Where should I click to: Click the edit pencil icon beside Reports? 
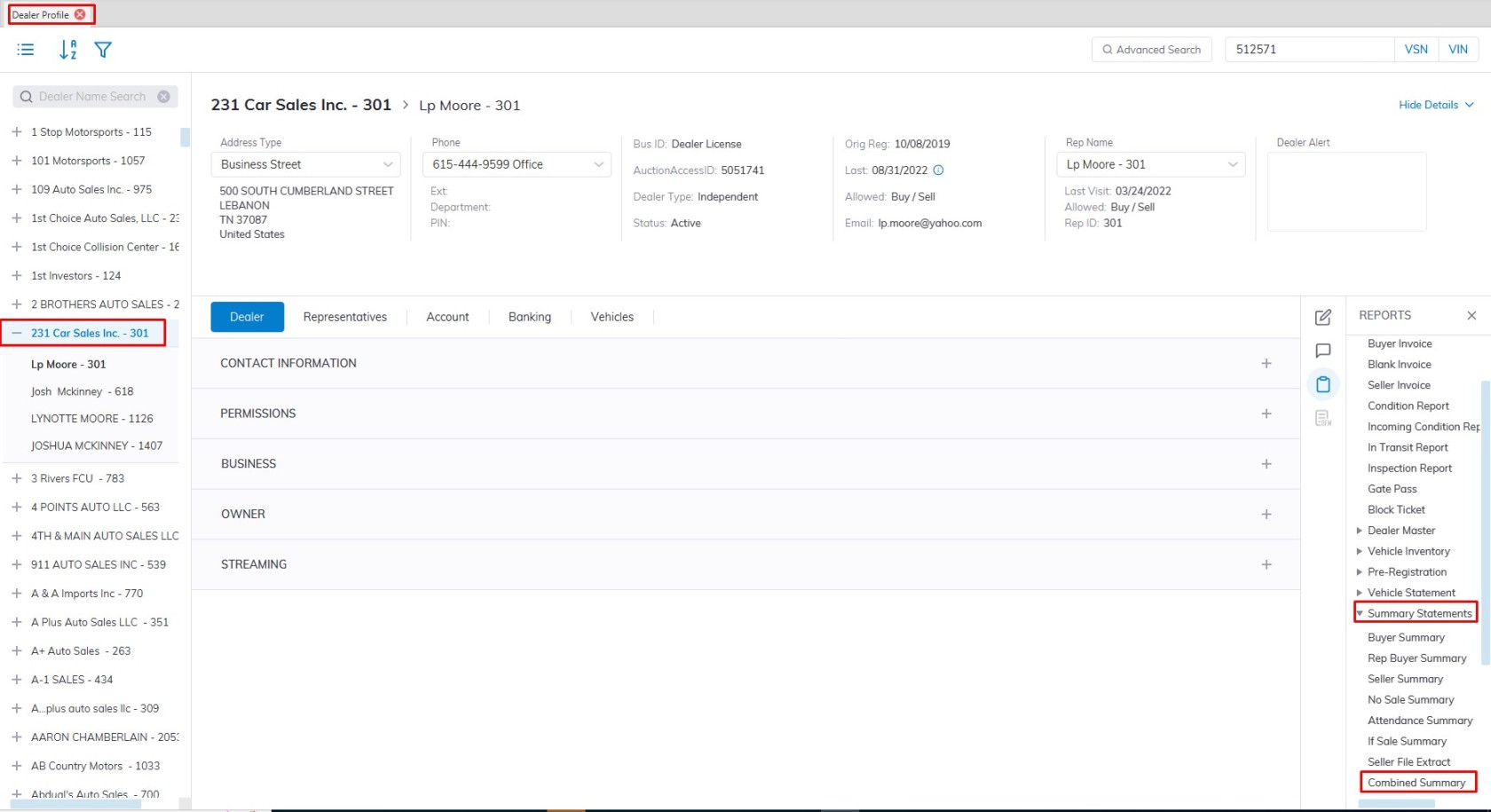point(1322,317)
